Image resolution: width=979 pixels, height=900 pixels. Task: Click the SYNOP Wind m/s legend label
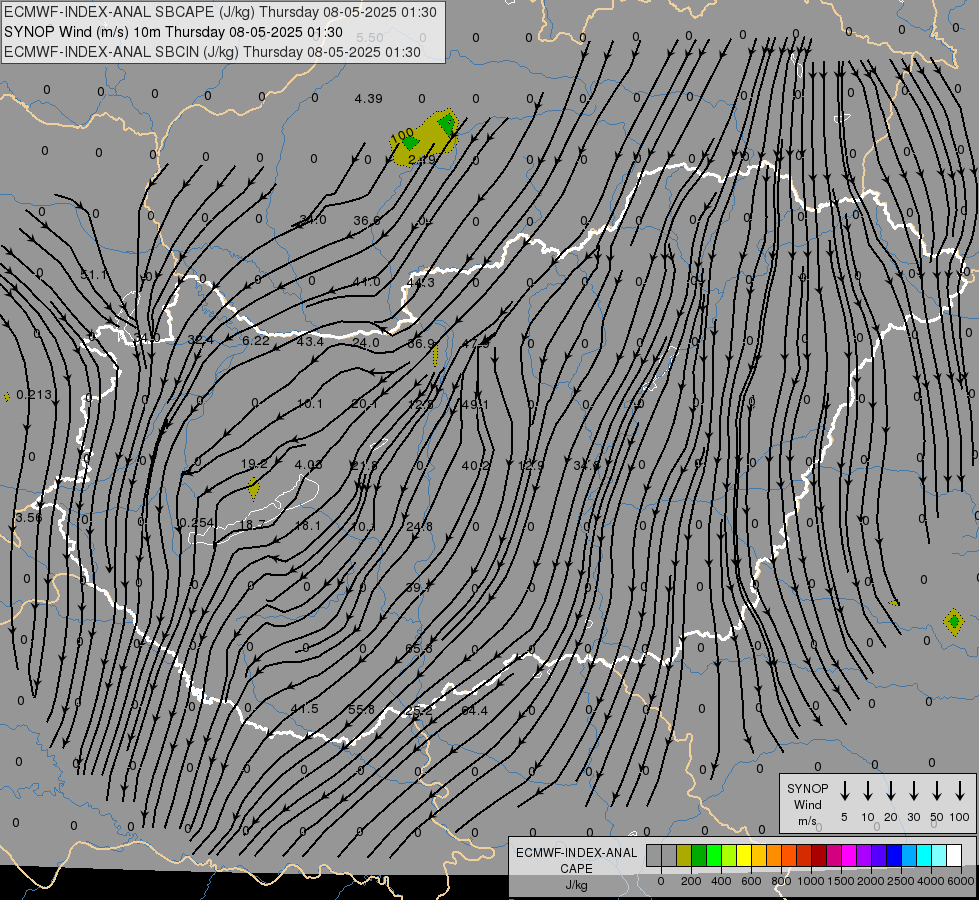[807, 804]
